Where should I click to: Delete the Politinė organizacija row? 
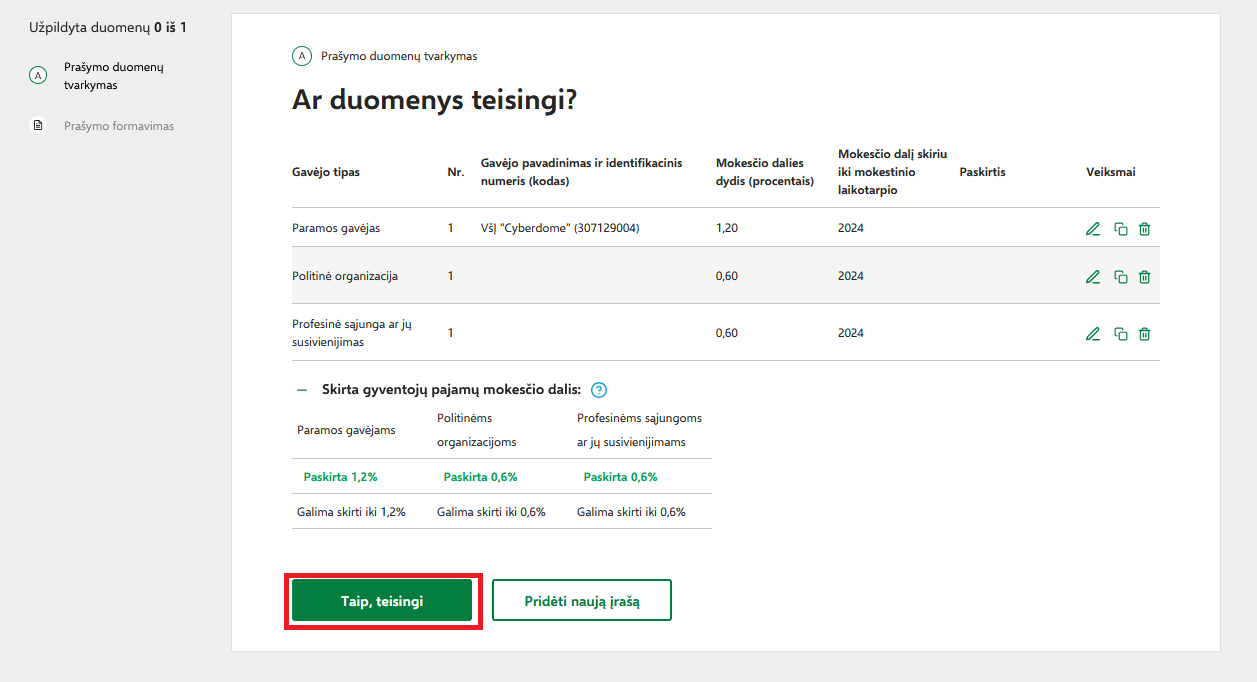coord(1145,277)
